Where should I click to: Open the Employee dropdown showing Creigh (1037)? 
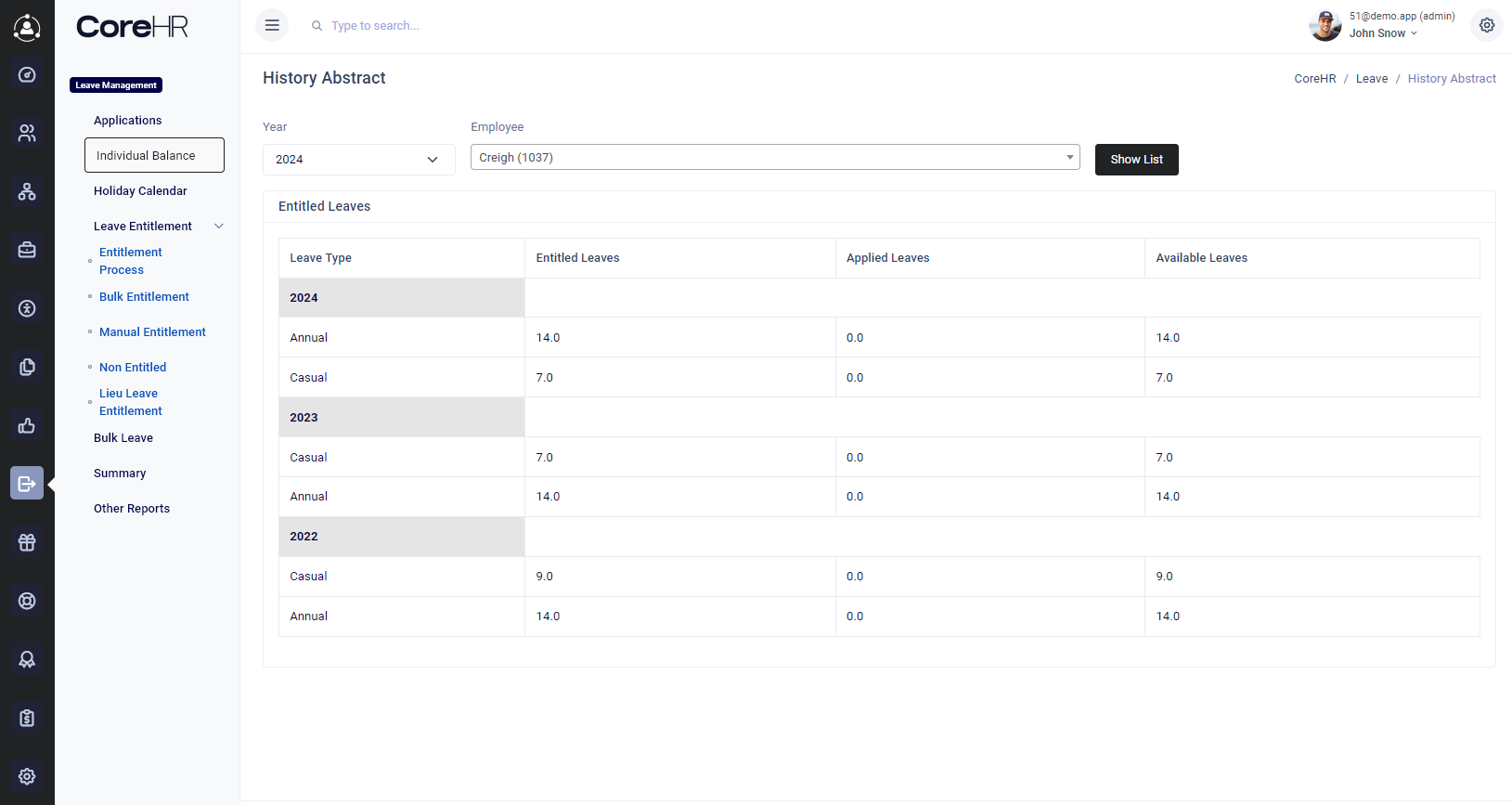point(774,158)
